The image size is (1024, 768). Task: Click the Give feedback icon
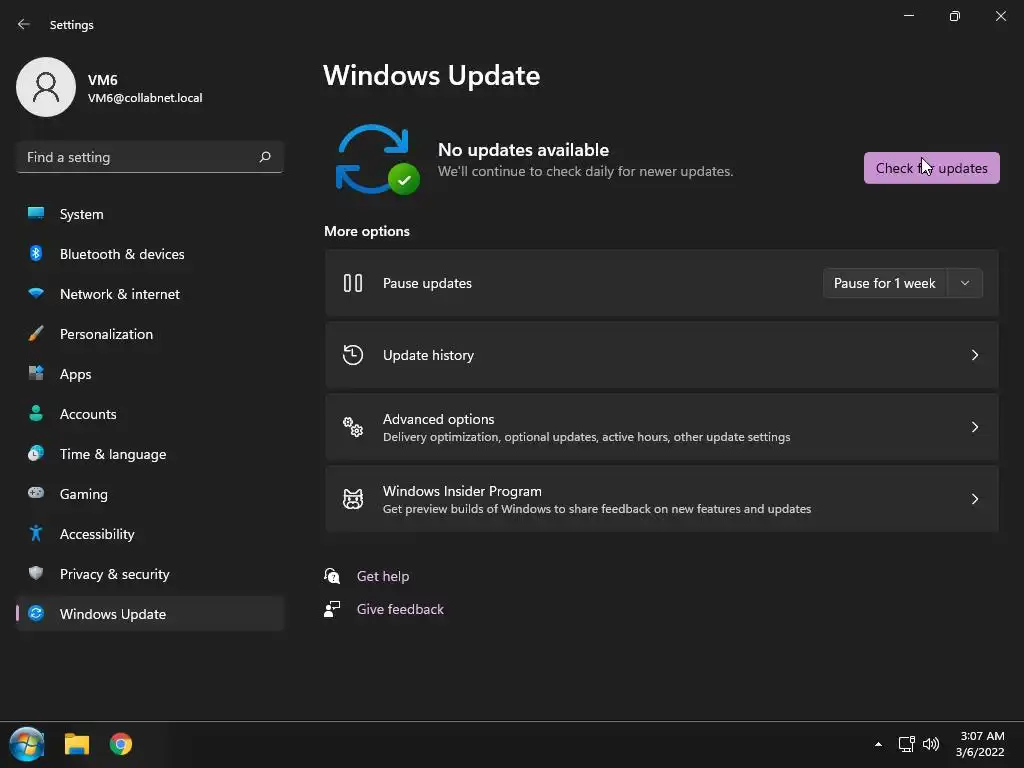coord(332,609)
